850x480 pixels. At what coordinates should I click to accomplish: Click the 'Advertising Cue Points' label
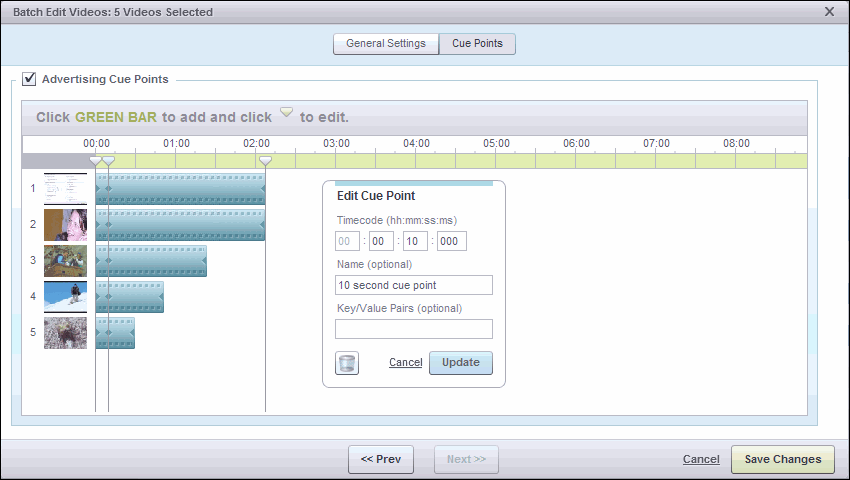(105, 79)
